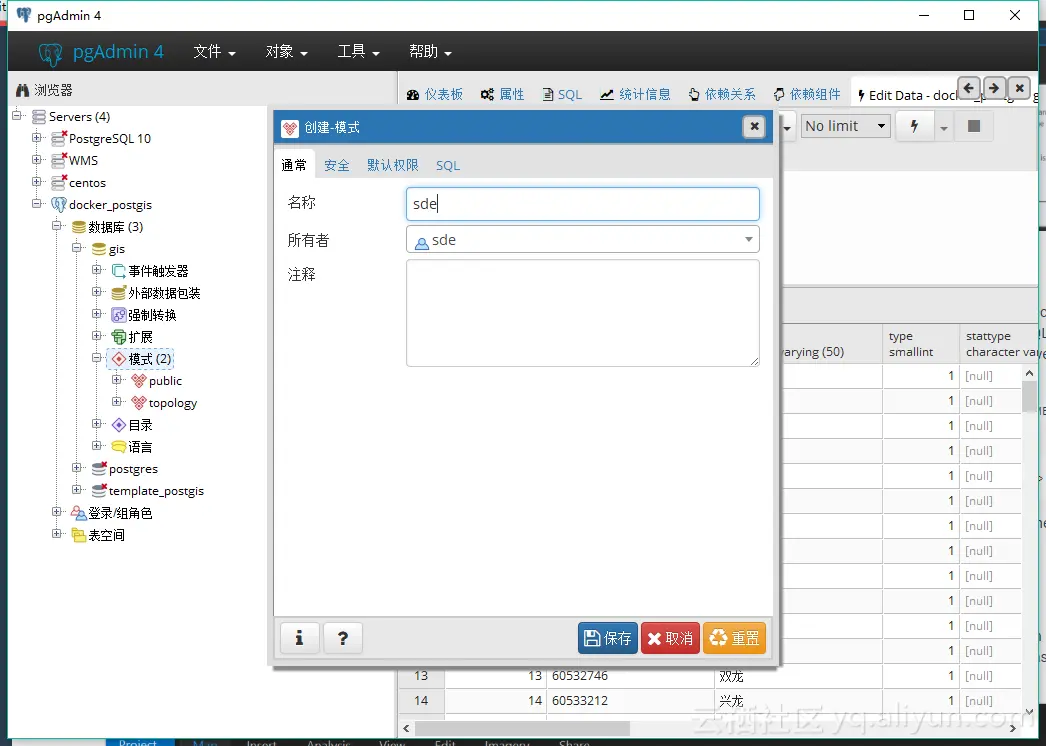Expand the public schema node

[117, 380]
